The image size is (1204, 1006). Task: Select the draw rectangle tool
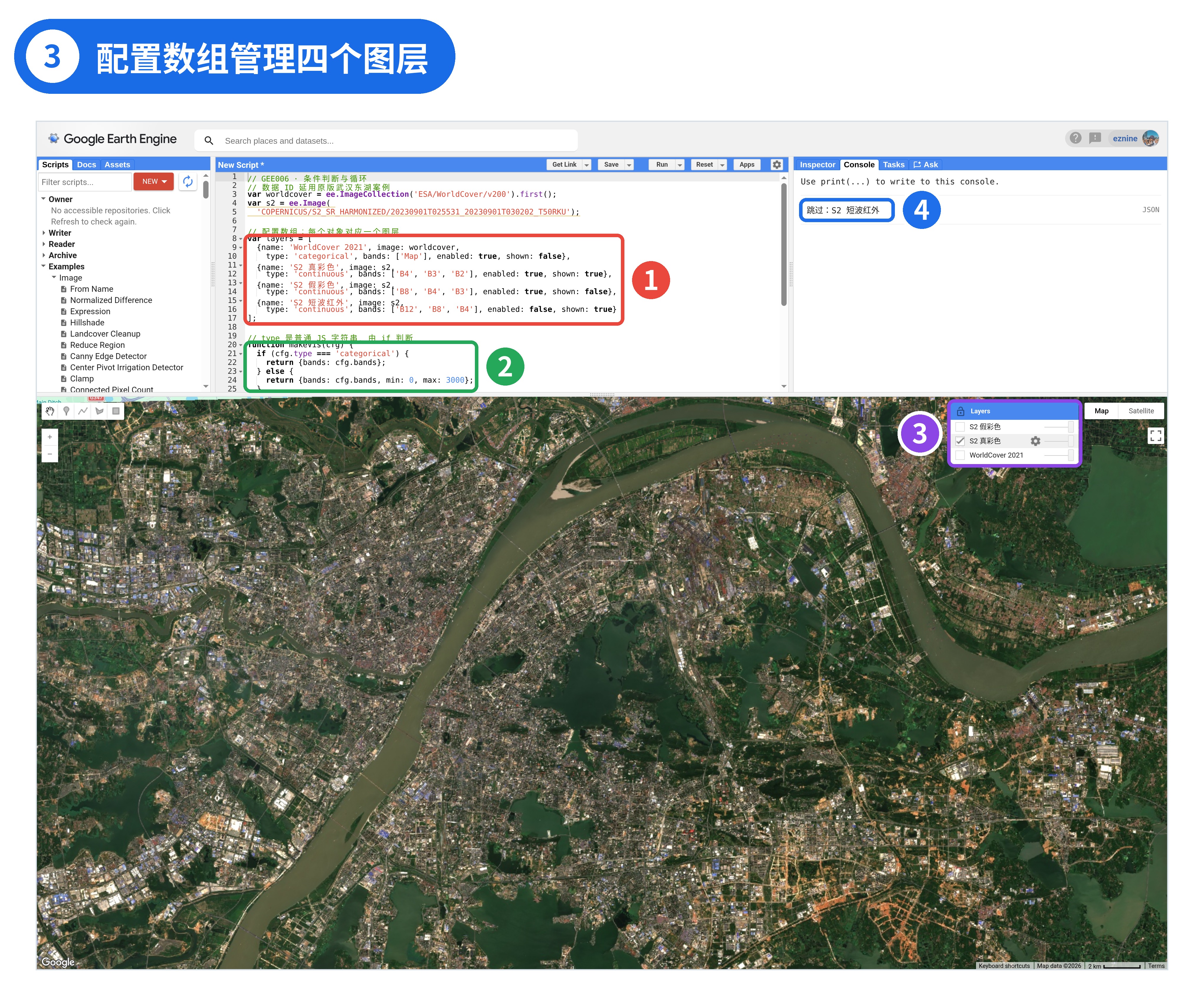point(116,411)
